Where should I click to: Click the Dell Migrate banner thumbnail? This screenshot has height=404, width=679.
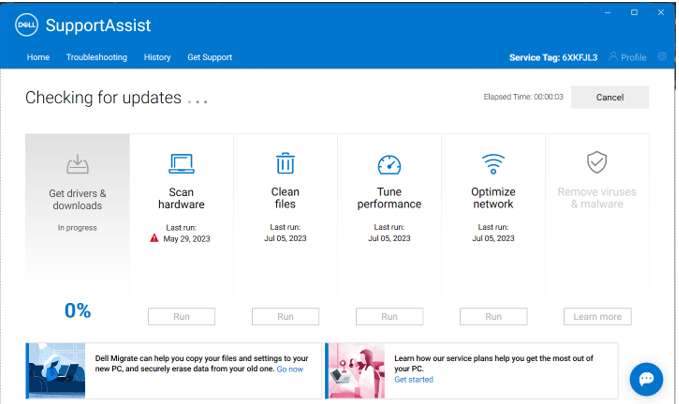click(57, 371)
